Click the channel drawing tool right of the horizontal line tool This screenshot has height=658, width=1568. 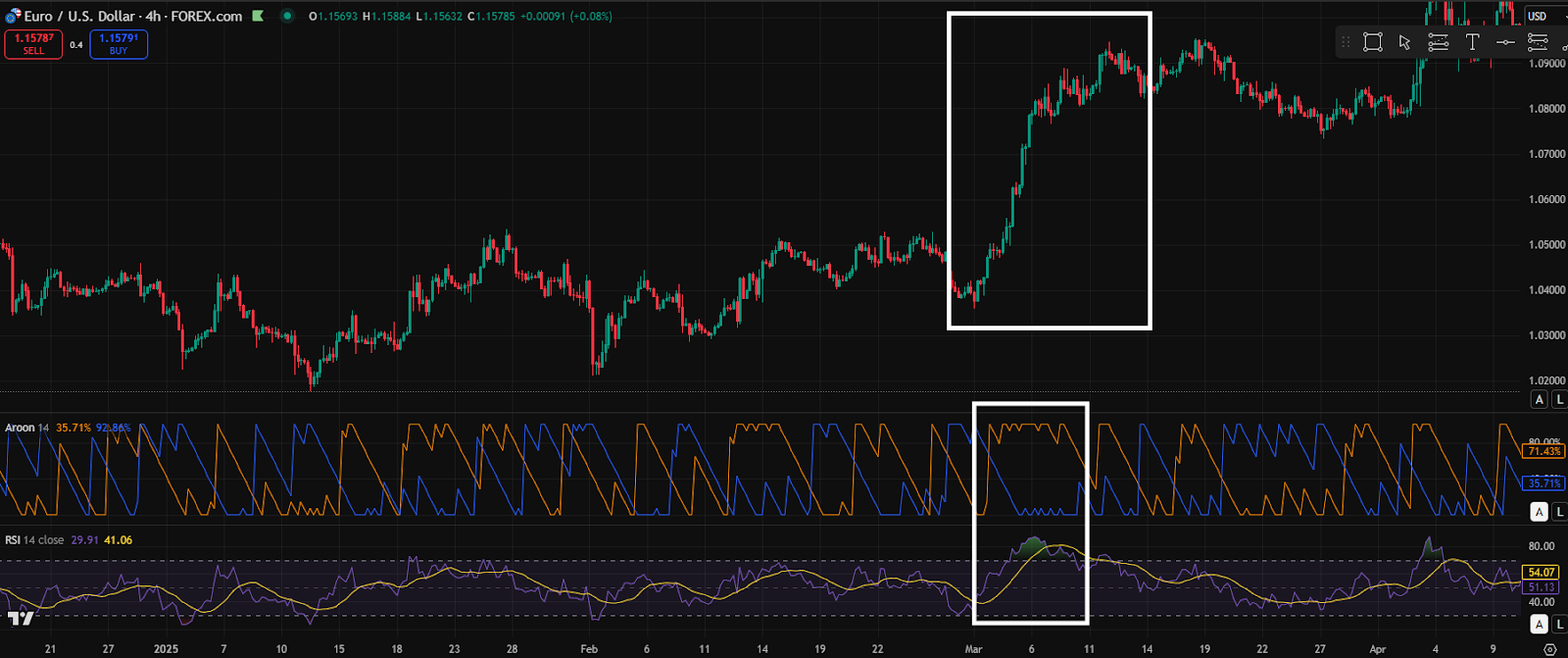tap(1538, 42)
